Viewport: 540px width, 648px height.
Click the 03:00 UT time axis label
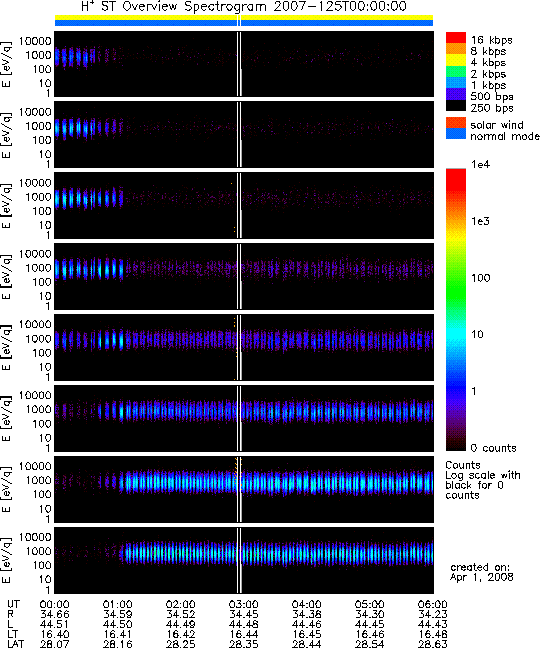[244, 605]
